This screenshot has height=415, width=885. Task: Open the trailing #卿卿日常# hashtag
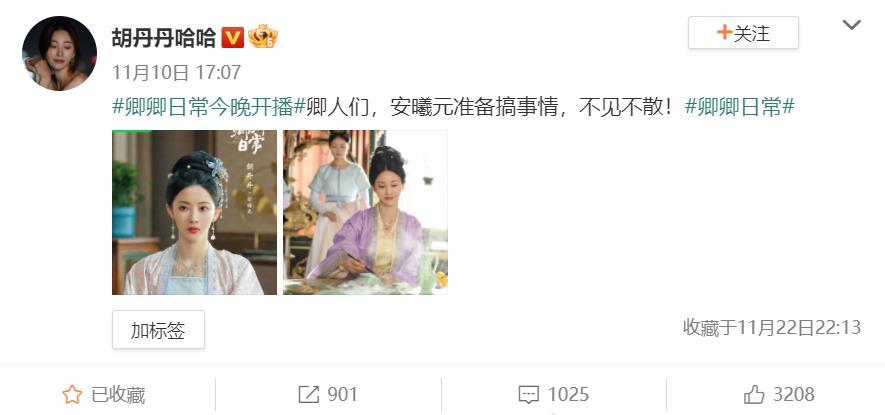739,107
